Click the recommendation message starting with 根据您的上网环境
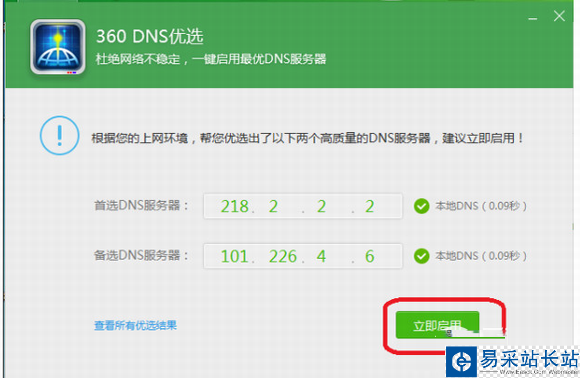This screenshot has width=580, height=378. click(308, 138)
